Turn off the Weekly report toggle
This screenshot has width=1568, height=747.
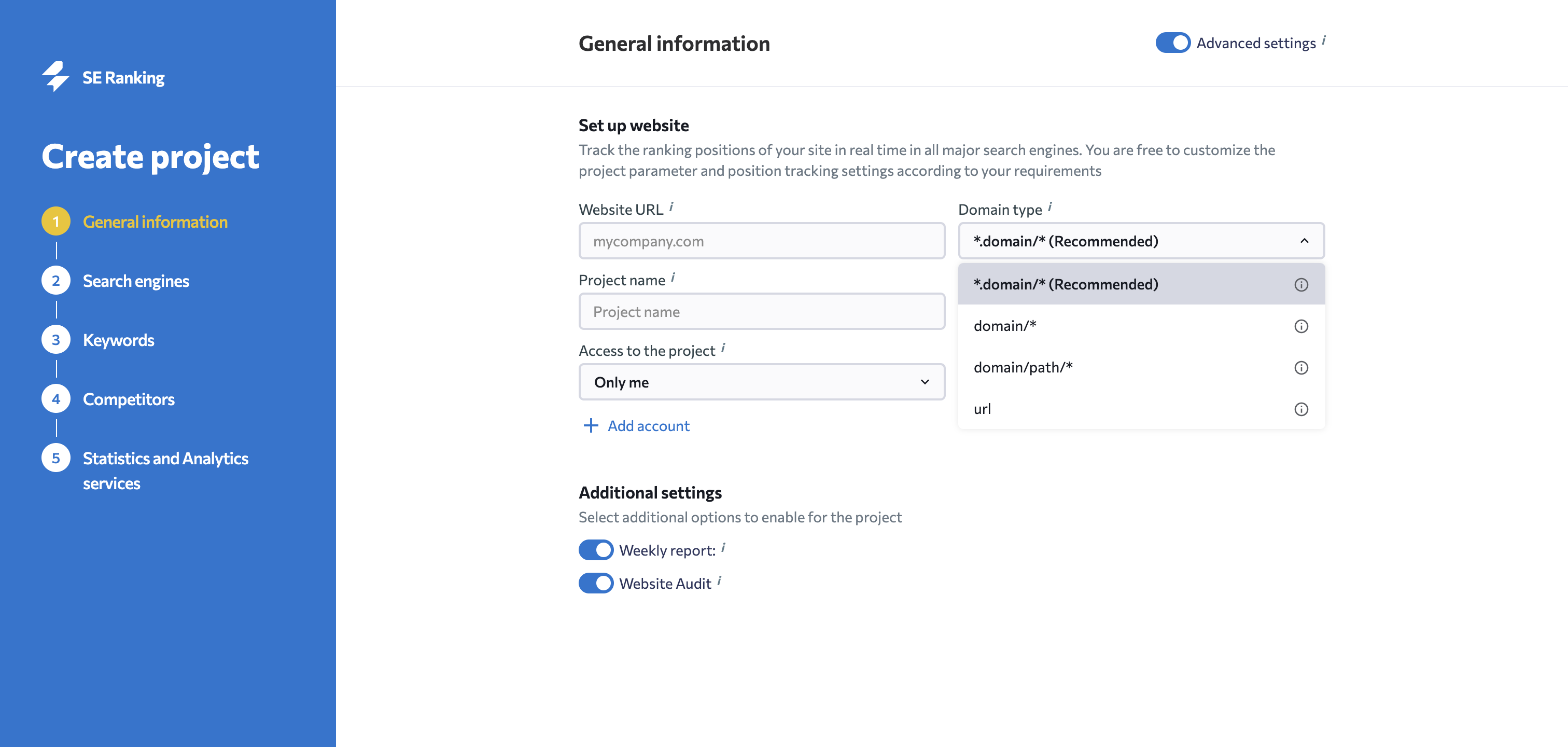(x=595, y=550)
